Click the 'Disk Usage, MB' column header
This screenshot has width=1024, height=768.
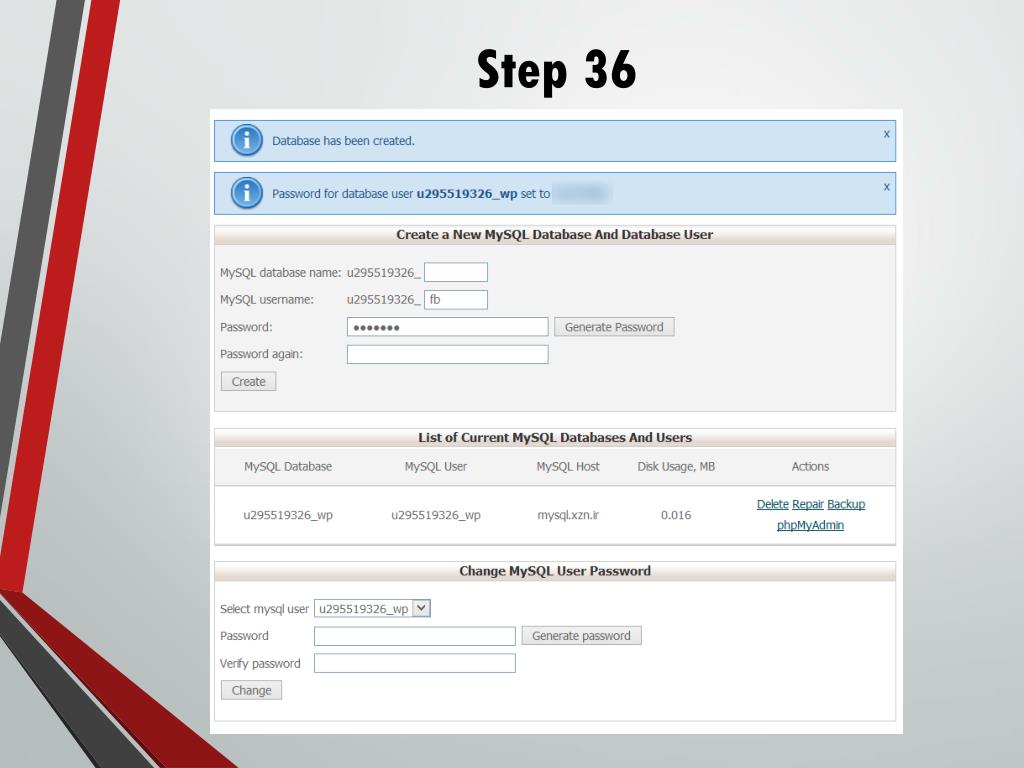pyautogui.click(x=676, y=466)
